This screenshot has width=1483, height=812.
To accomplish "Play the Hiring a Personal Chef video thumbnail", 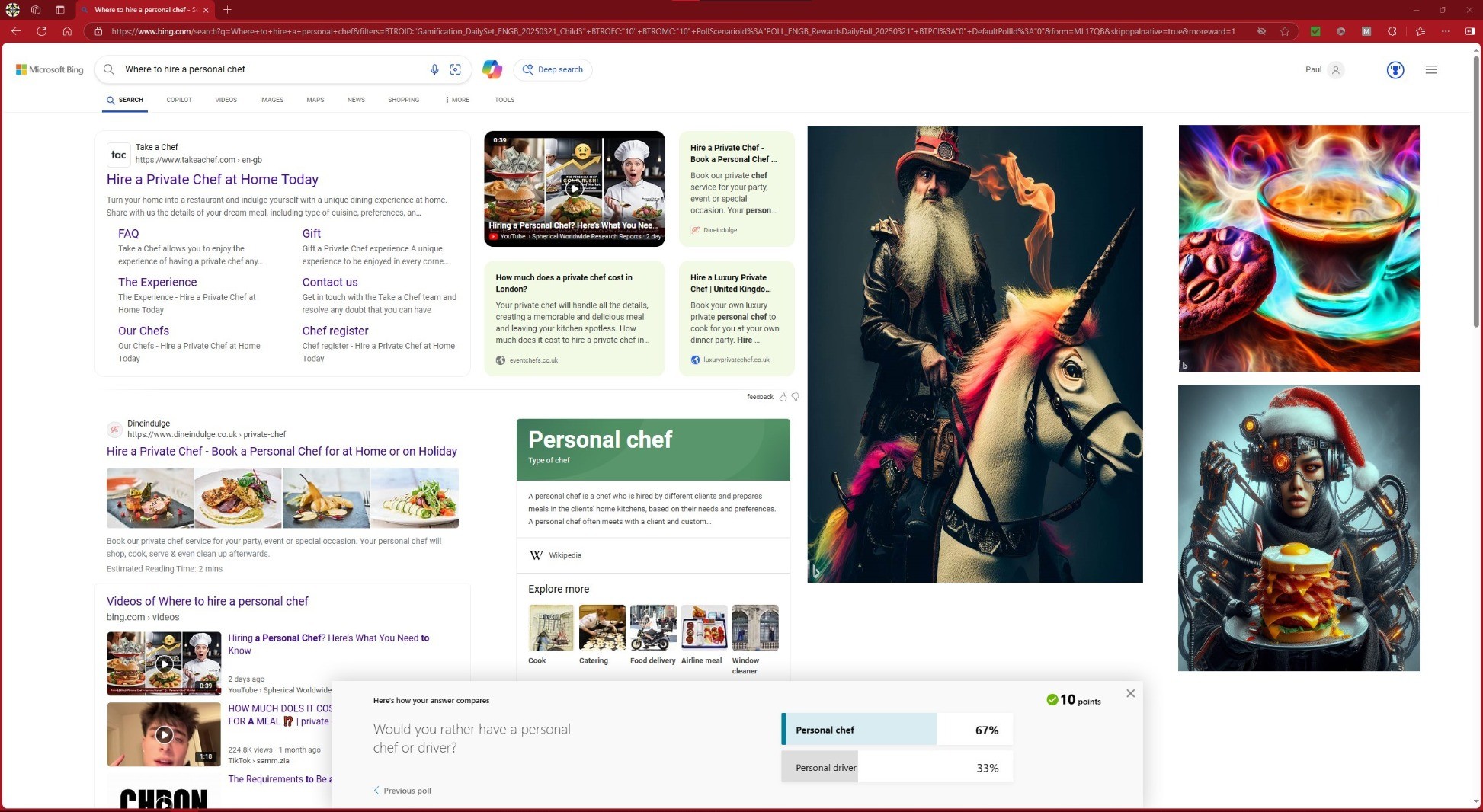I will coord(574,188).
